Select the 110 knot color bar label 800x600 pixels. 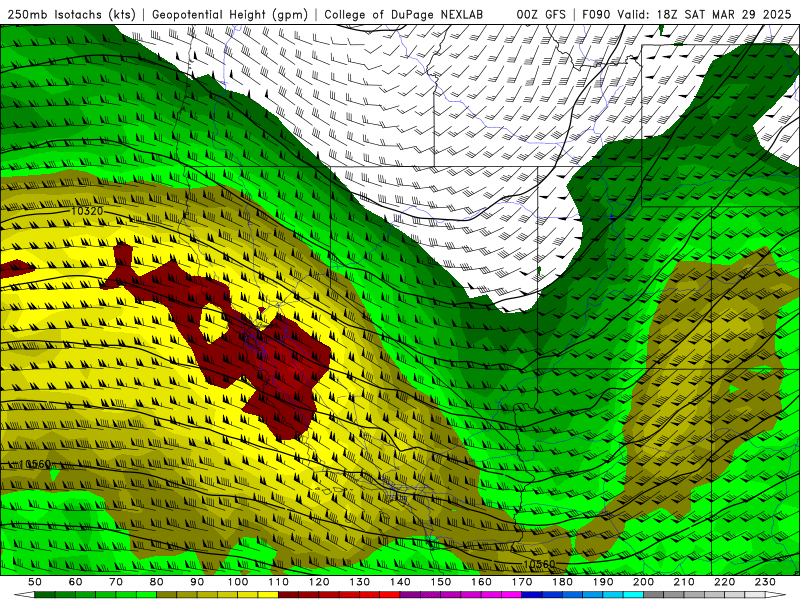pos(279,582)
